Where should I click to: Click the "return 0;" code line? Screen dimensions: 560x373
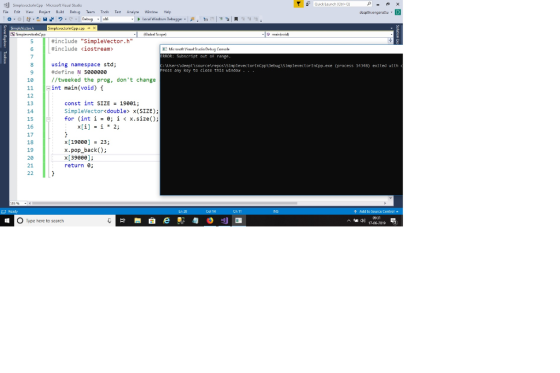[x=79, y=165]
